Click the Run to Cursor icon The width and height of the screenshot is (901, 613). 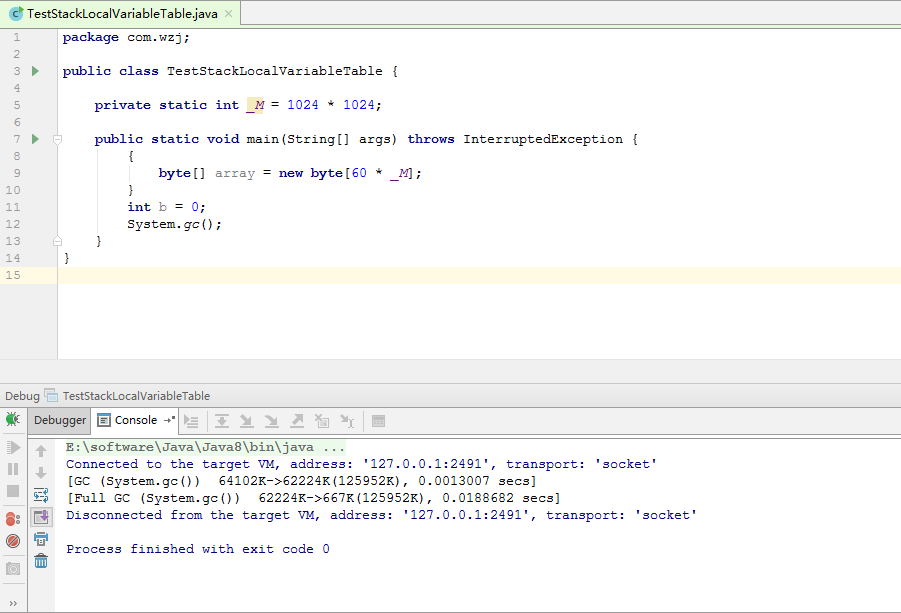coord(347,422)
